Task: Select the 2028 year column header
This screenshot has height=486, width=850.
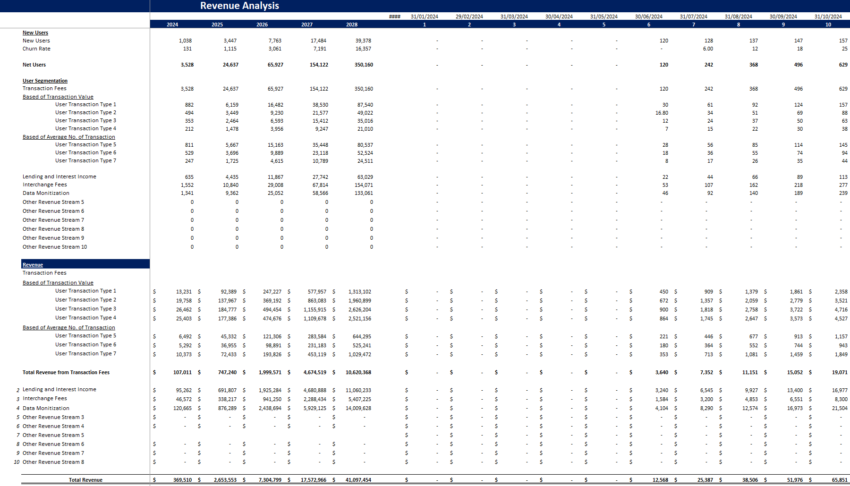Action: click(351, 24)
